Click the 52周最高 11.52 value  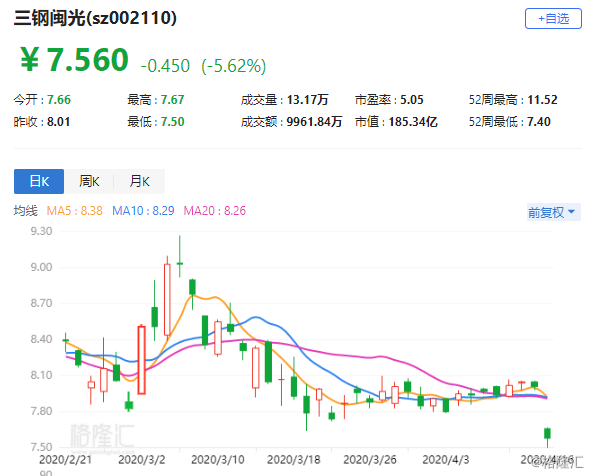click(x=513, y=99)
